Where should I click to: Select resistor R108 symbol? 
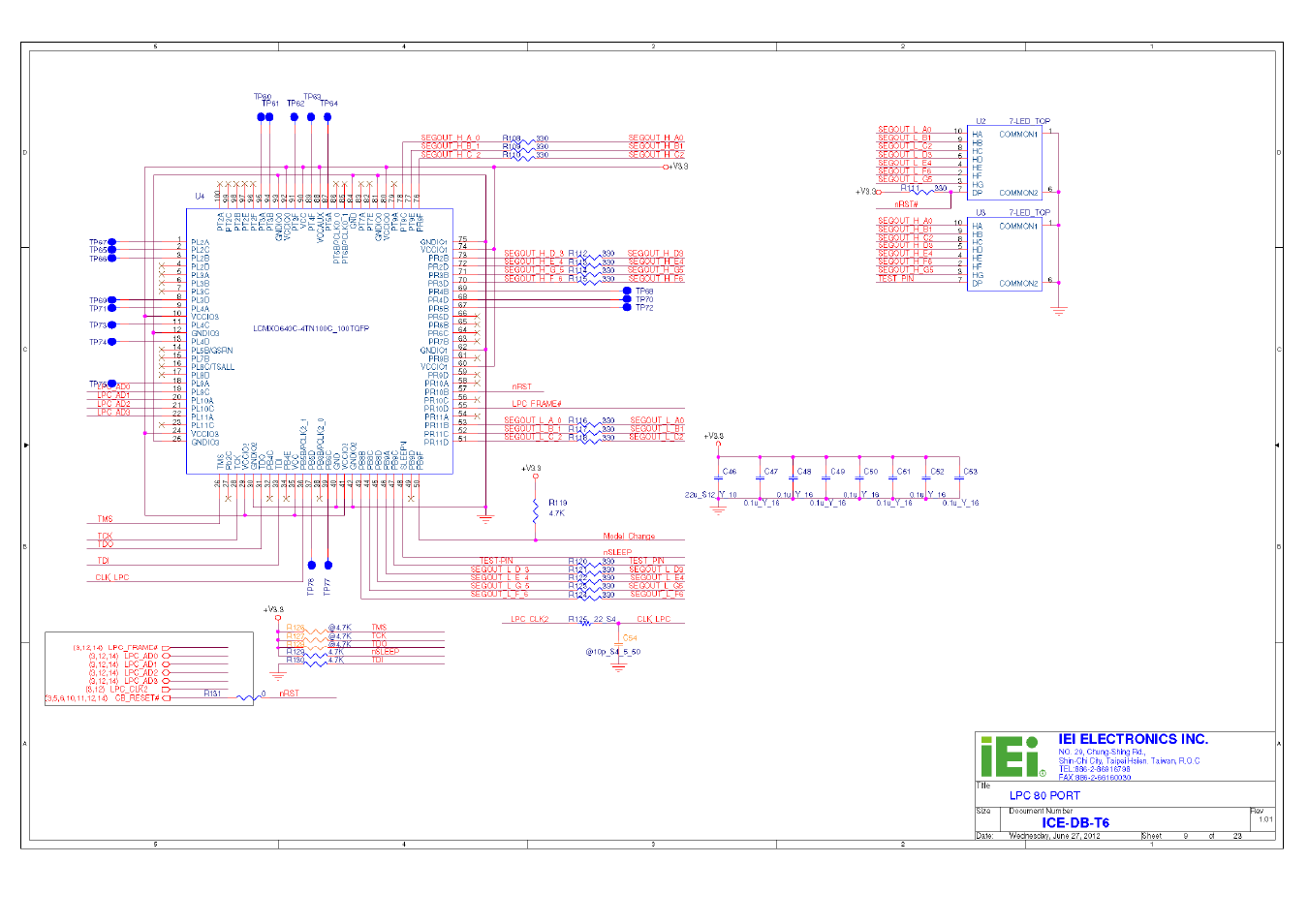(x=522, y=141)
